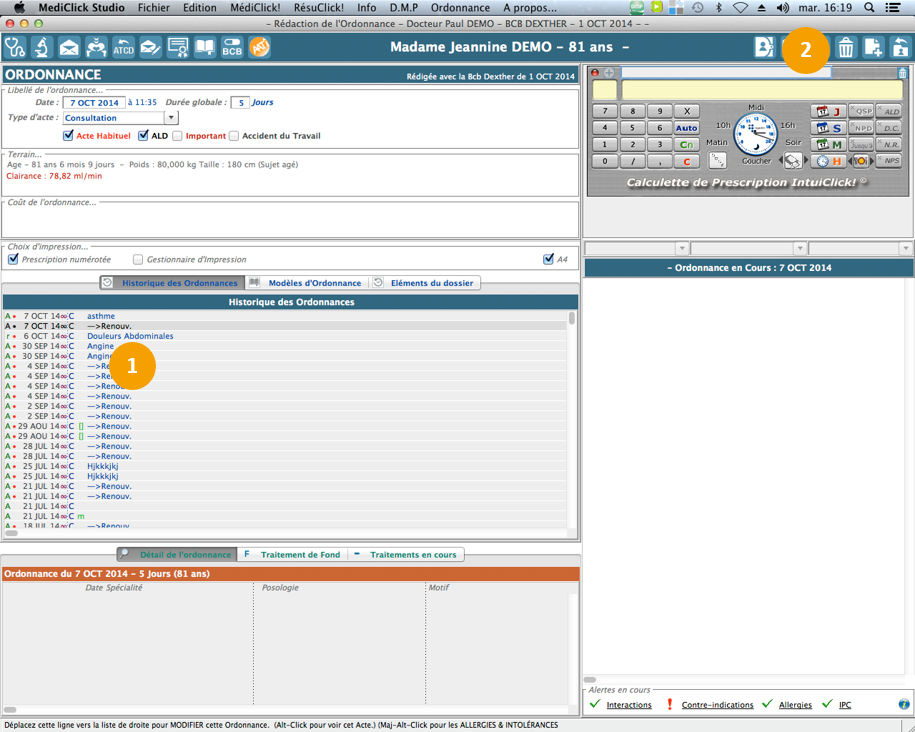Click the orange AAT icon

pos(260,47)
